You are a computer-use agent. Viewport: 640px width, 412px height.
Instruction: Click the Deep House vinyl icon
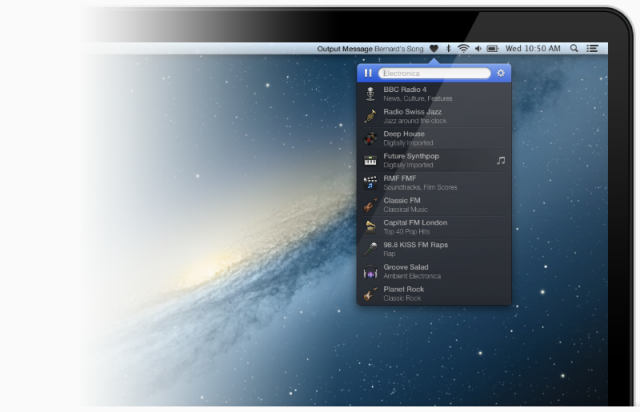[x=370, y=138]
